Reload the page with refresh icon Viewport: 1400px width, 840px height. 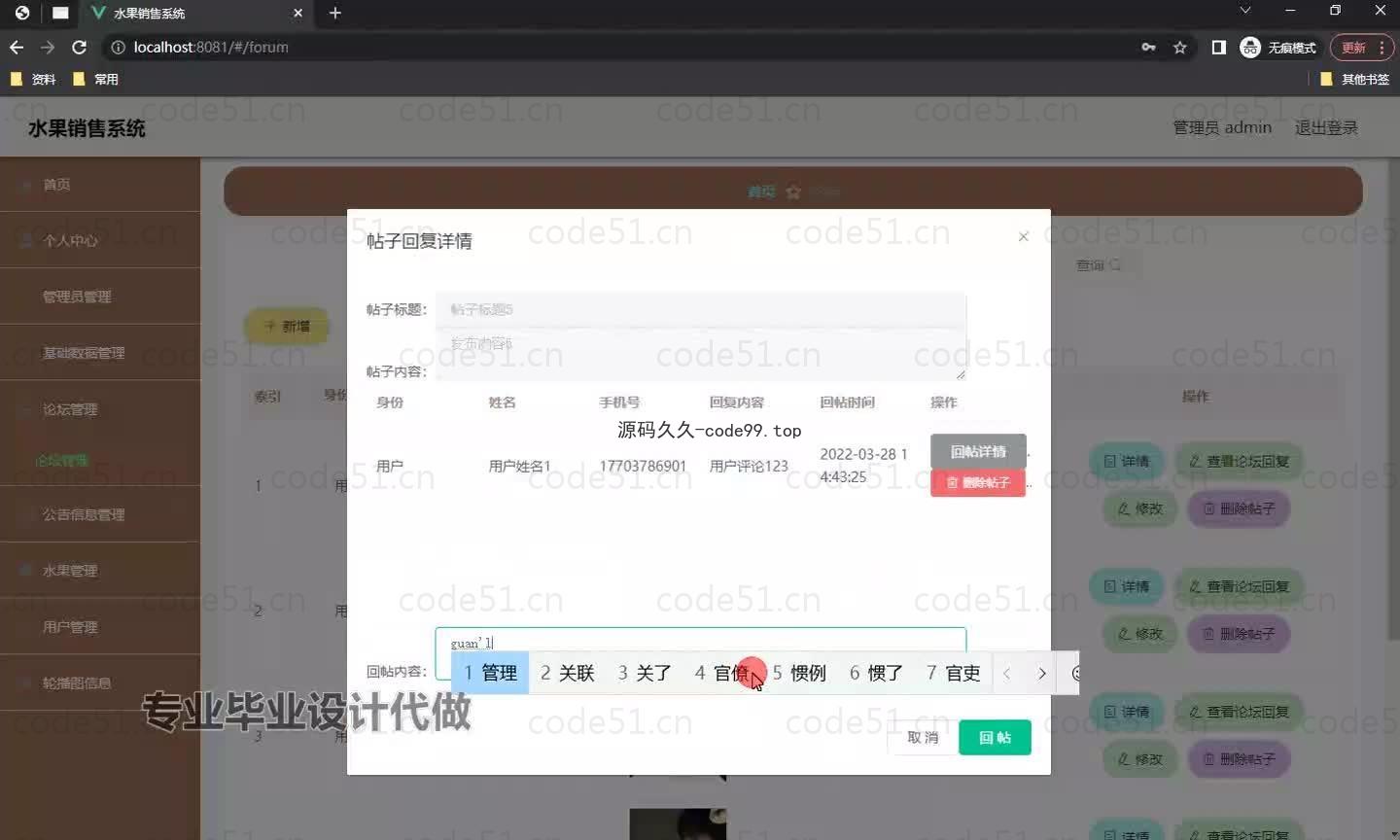(x=80, y=47)
